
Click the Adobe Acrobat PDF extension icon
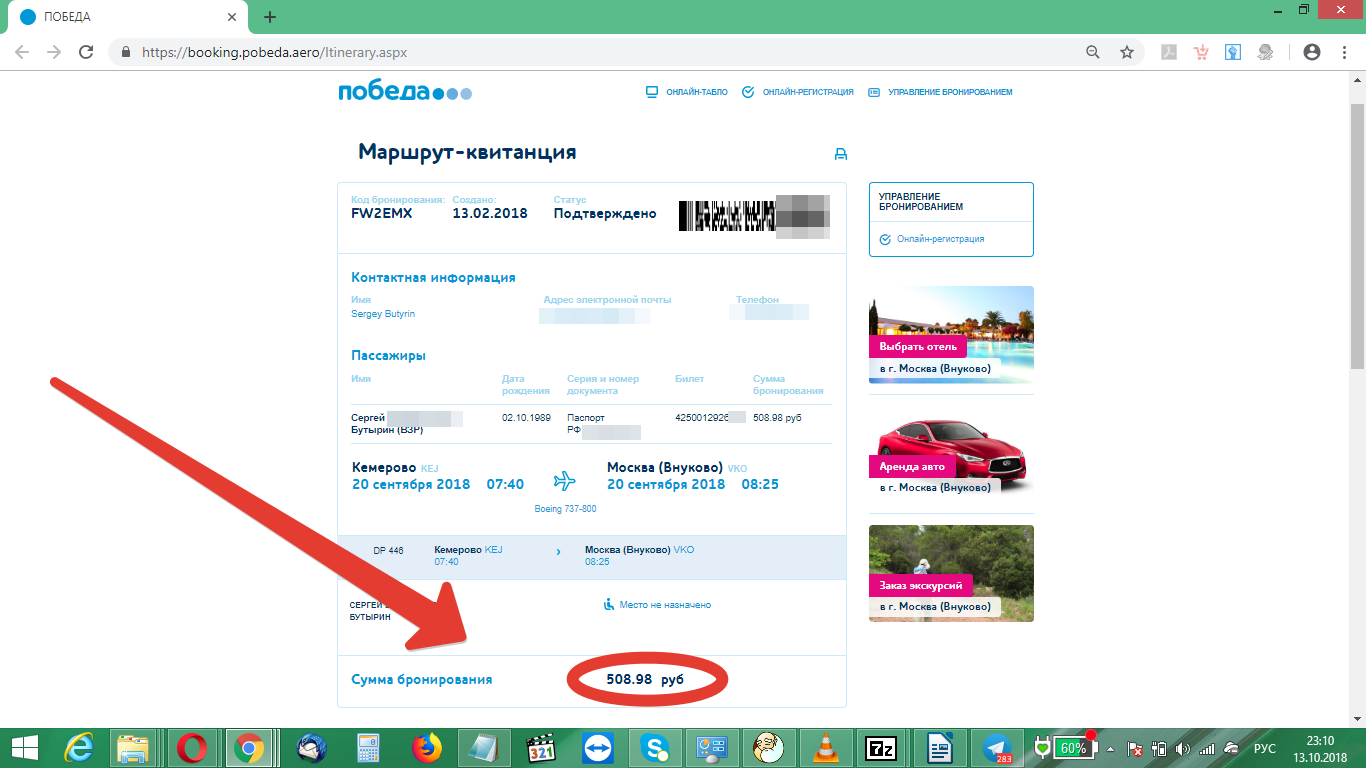pyautogui.click(x=1169, y=52)
